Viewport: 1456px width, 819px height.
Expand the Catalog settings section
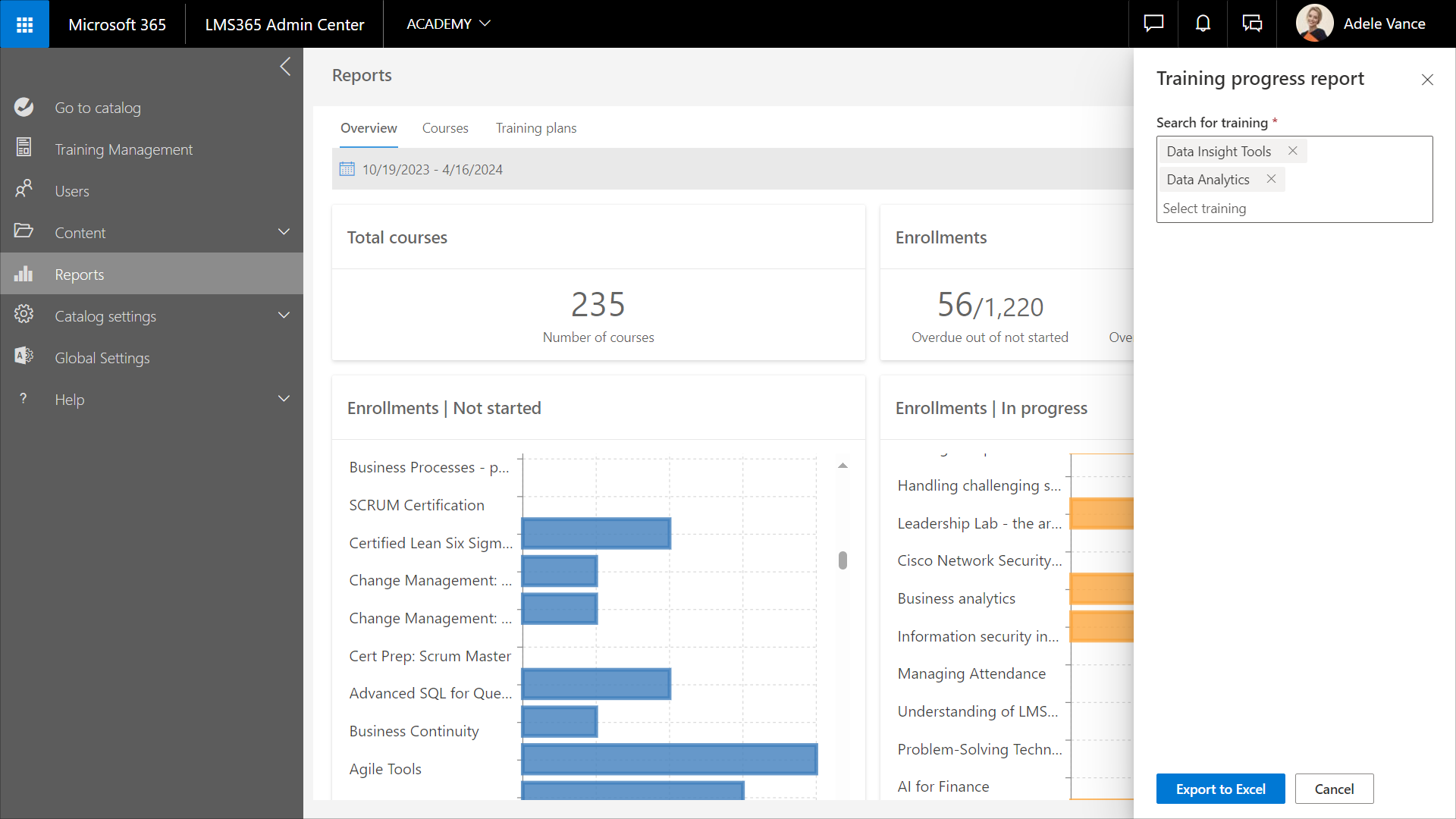(284, 315)
